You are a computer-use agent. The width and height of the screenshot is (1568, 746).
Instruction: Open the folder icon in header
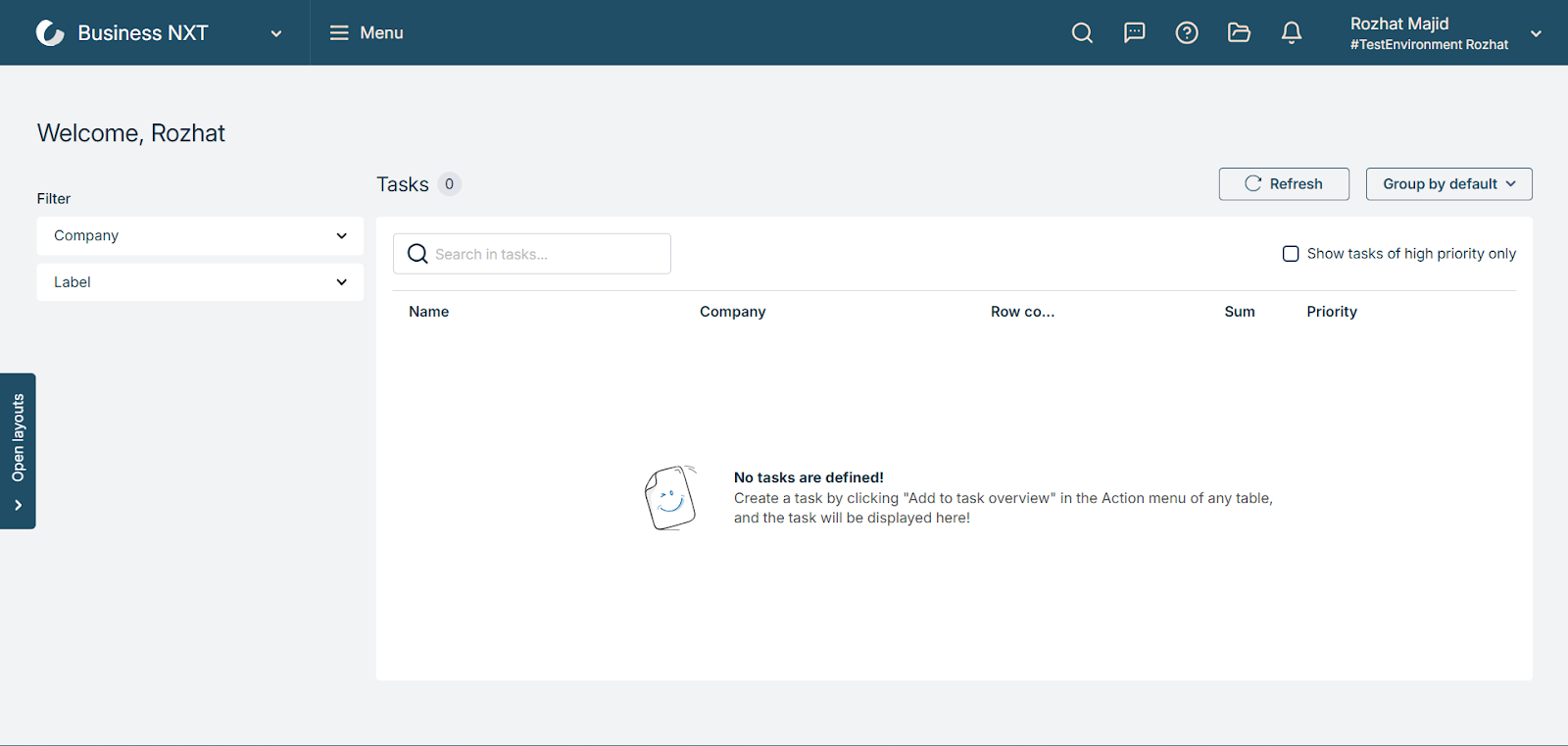coord(1239,32)
